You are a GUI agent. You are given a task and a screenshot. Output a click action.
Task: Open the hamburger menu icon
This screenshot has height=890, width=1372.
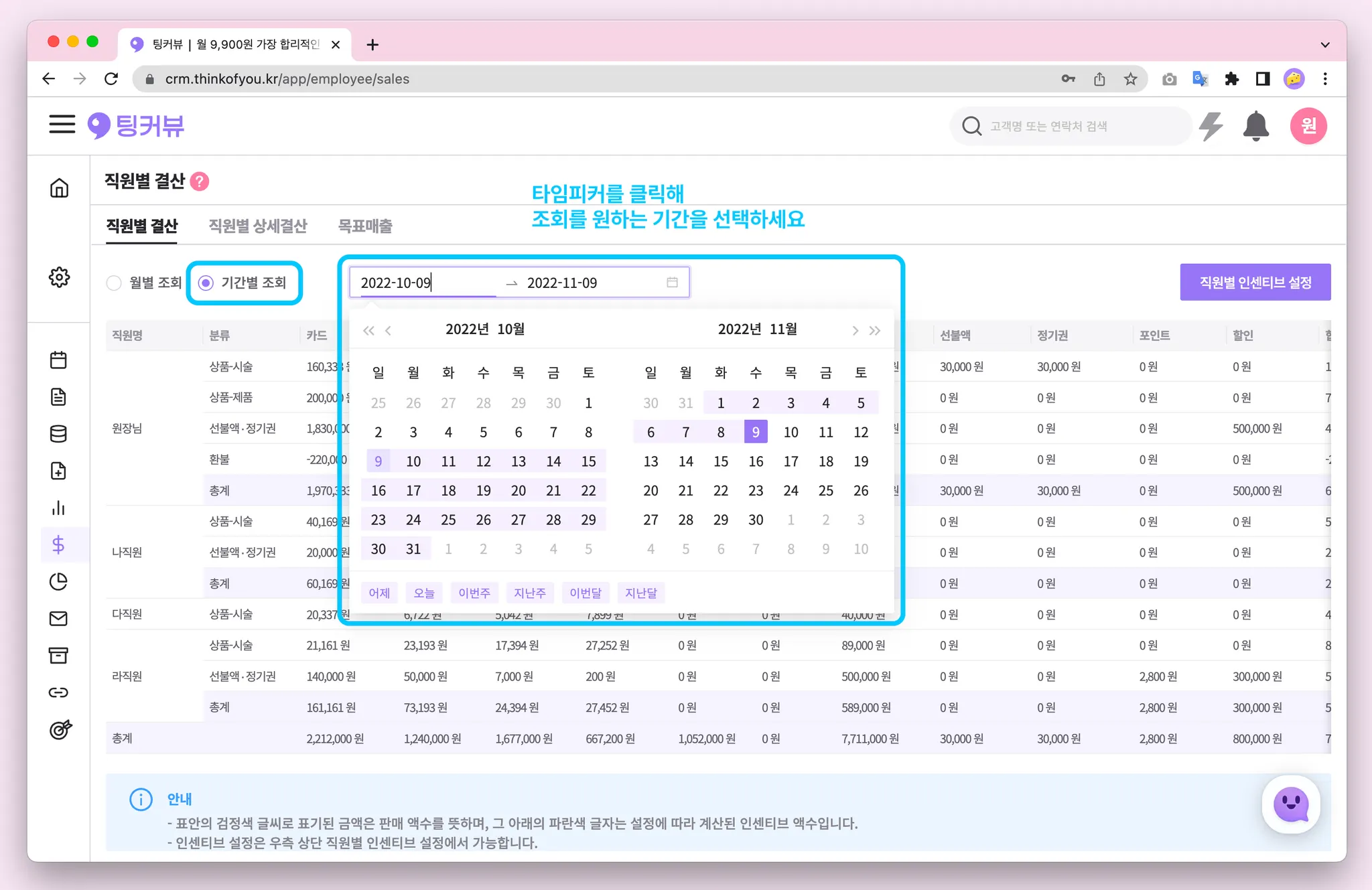pos(62,125)
